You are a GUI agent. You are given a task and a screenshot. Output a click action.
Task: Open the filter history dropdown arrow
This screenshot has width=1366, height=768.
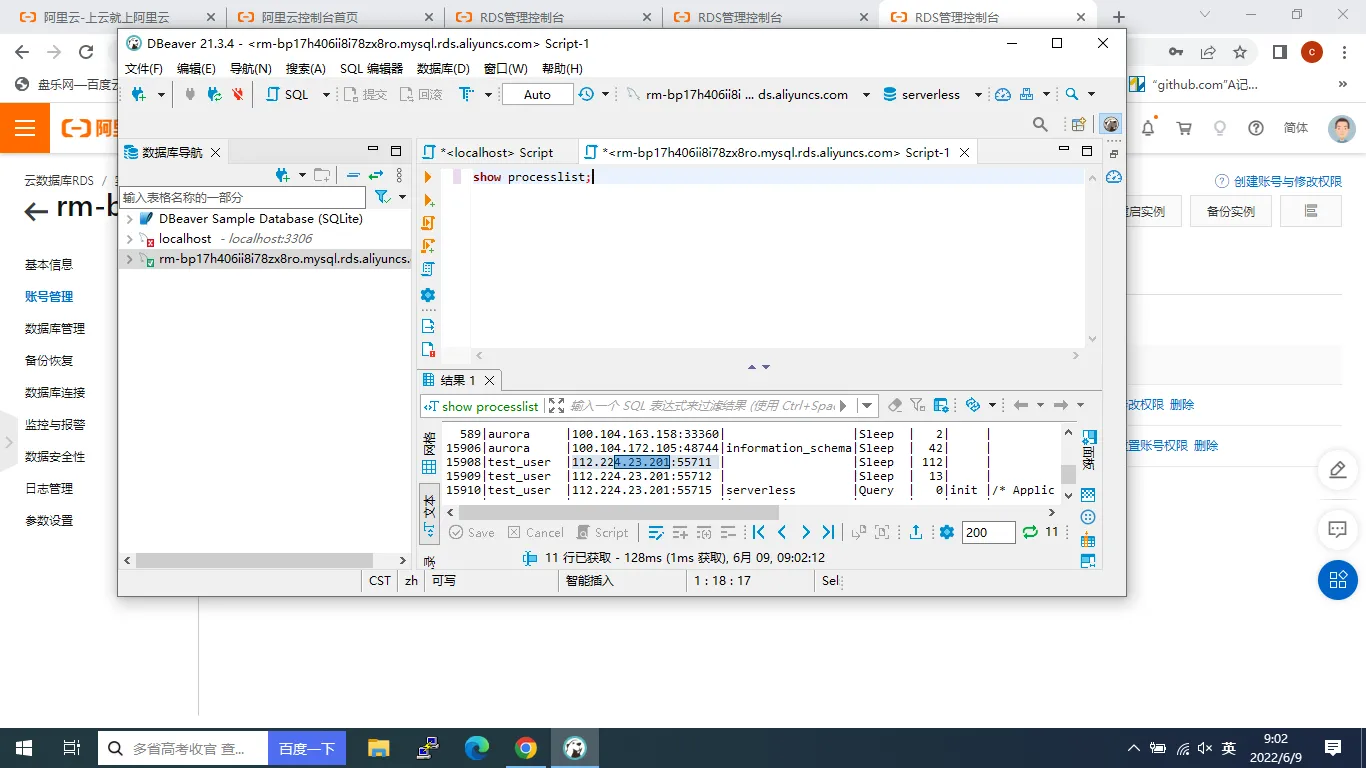867,406
